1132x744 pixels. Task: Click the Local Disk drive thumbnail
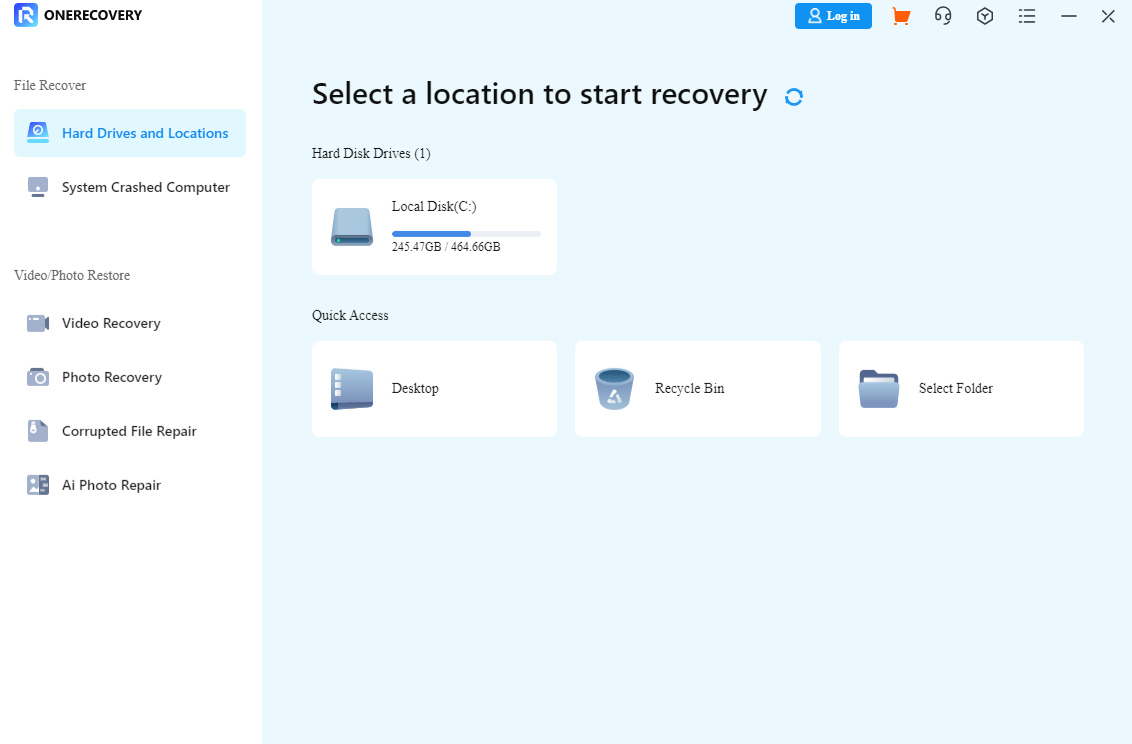[351, 226]
